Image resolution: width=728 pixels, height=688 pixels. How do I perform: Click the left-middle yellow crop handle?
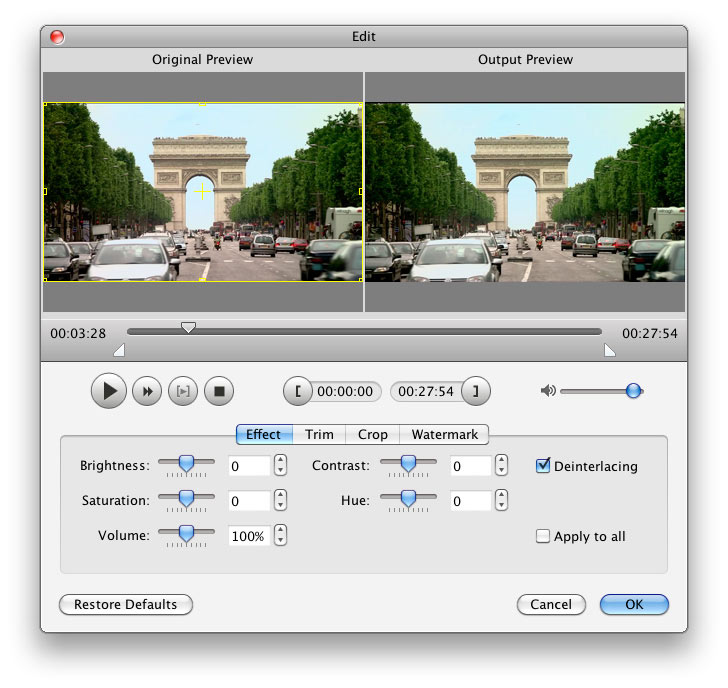click(x=45, y=191)
